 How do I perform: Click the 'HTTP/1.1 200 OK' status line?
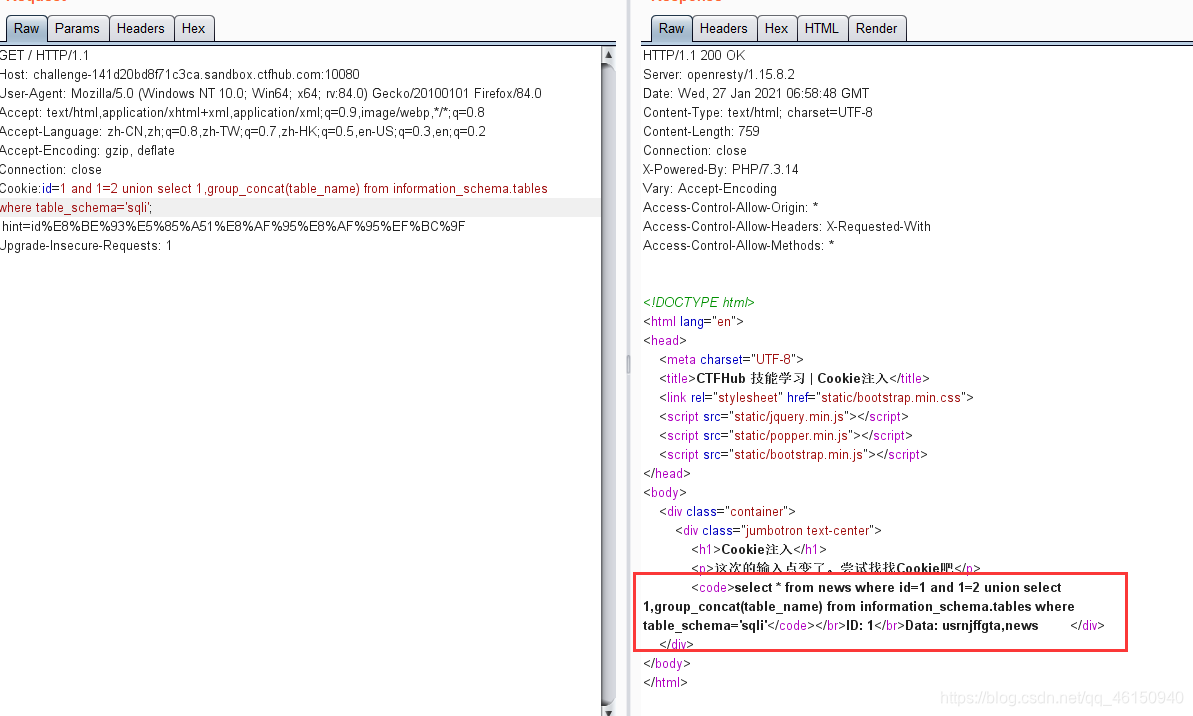tap(694, 56)
